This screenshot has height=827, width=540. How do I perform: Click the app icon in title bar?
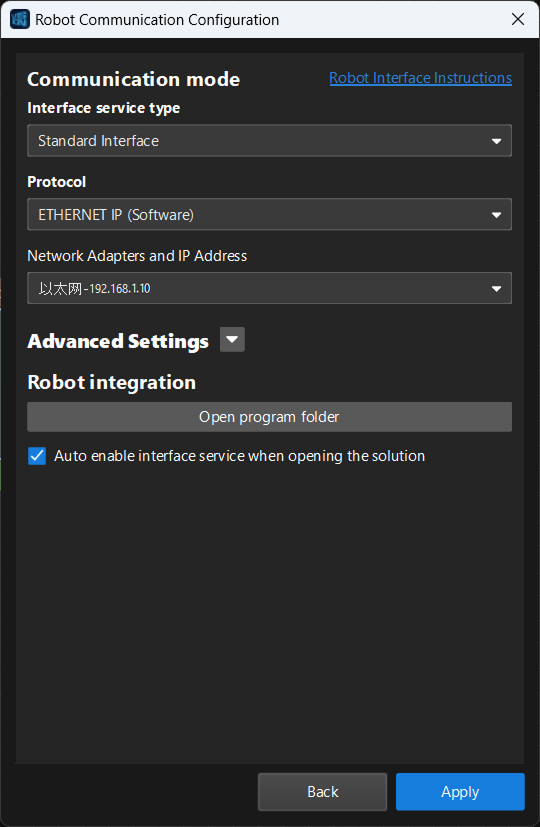pos(20,20)
